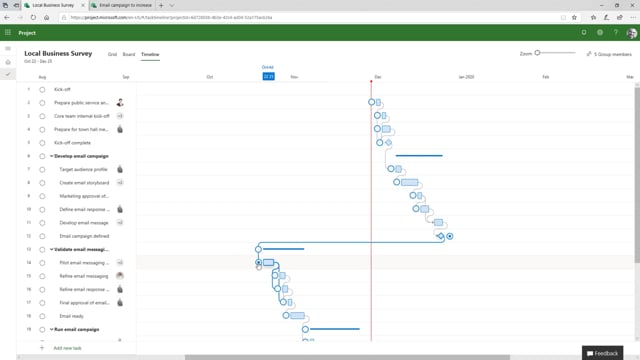Open the user profile avatar
The width and height of the screenshot is (640, 360).
[631, 33]
